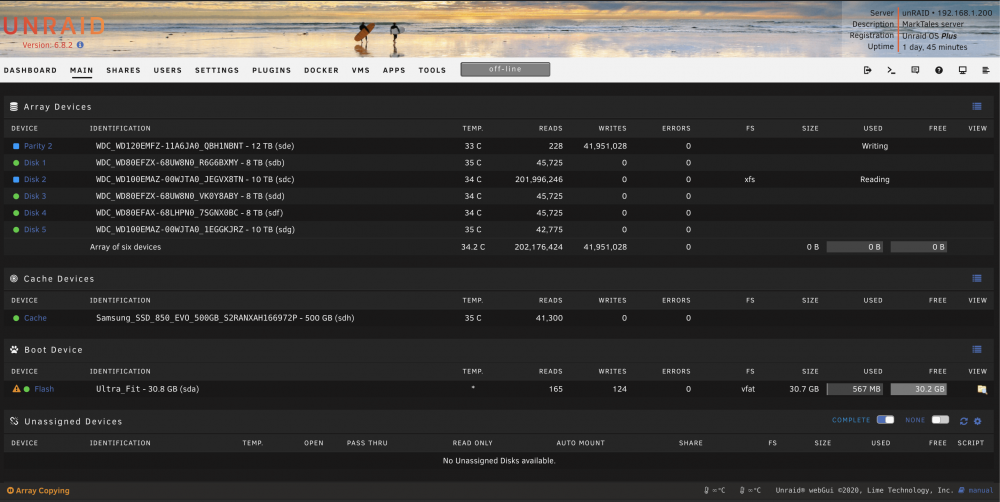Click the Reading status for Disk 2

point(874,179)
